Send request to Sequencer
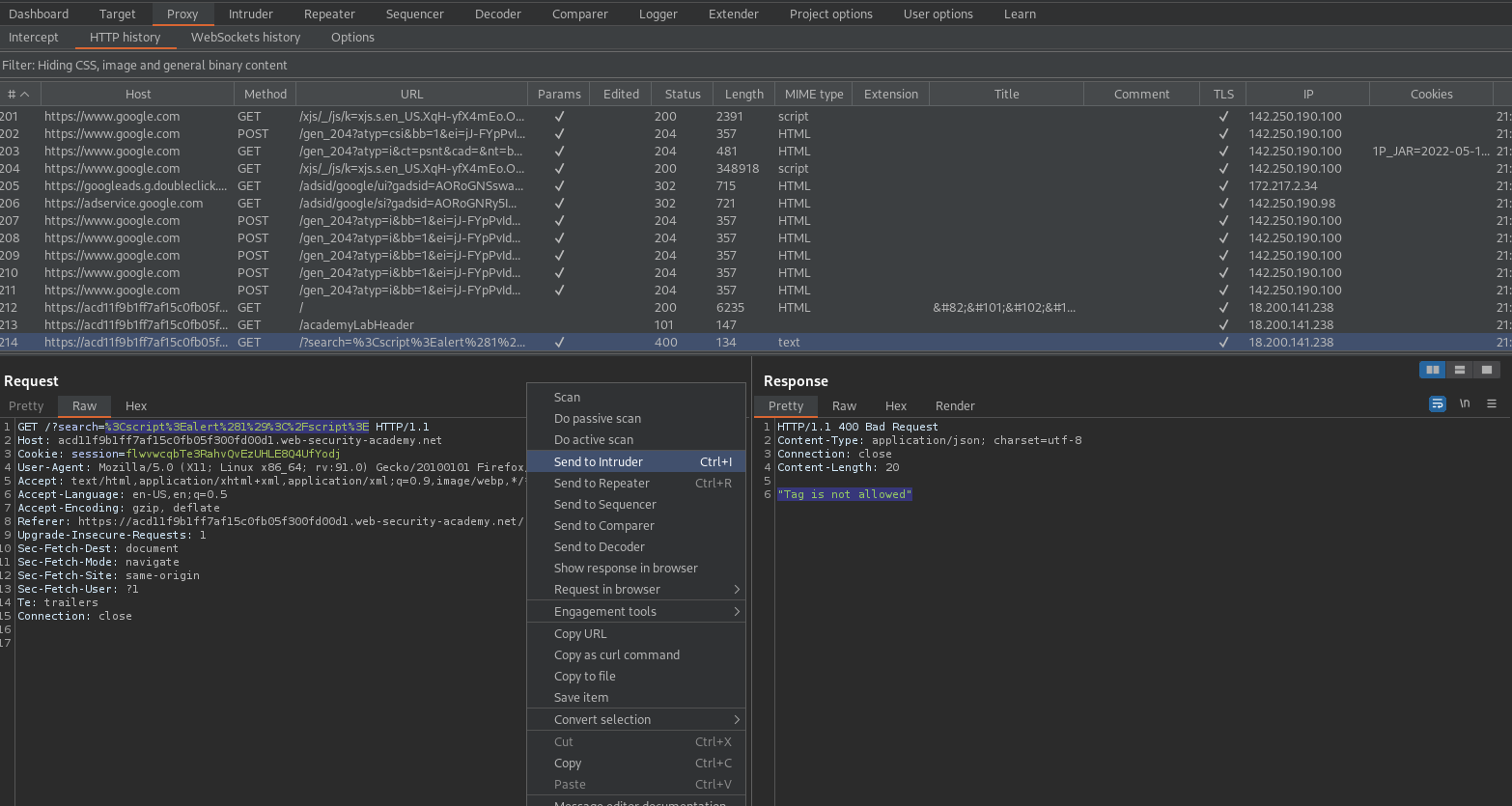This screenshot has height=806, width=1512. pyautogui.click(x=636, y=504)
